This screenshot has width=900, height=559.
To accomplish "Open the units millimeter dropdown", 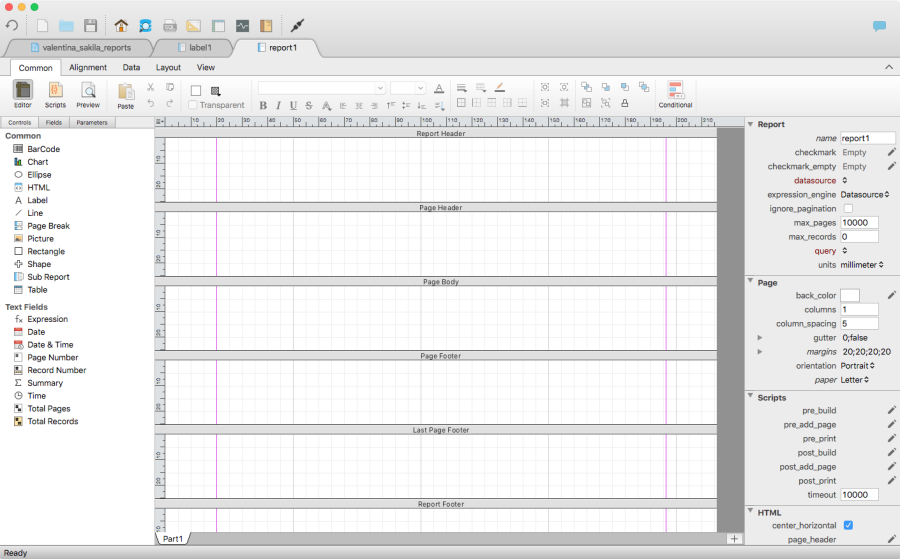I will 862,265.
